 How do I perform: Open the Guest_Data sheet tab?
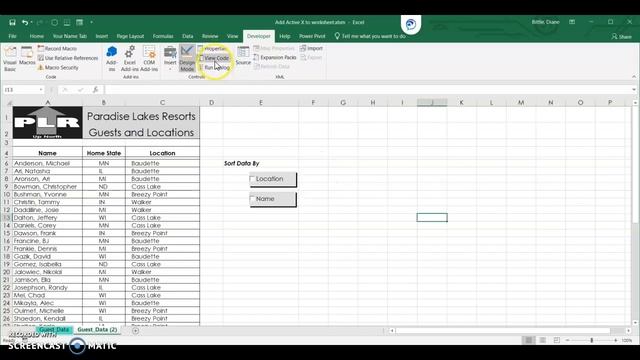coord(54,329)
